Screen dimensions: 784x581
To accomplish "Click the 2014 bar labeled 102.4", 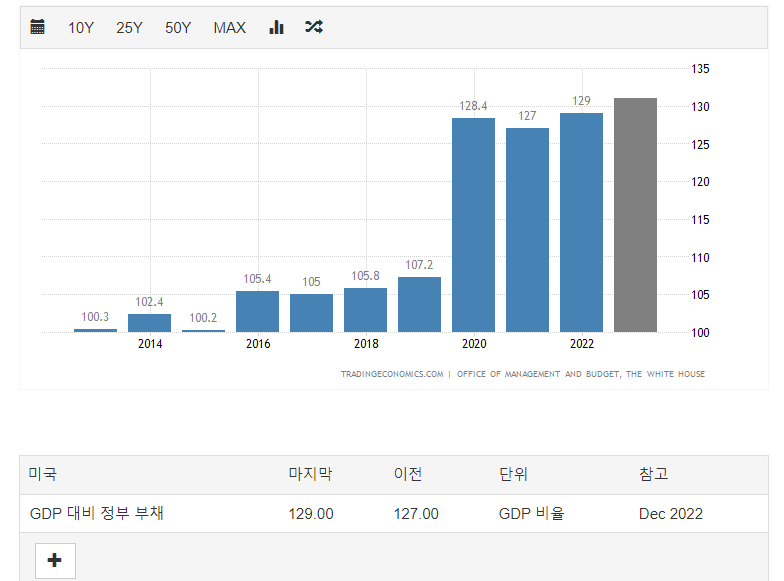I will [x=150, y=323].
